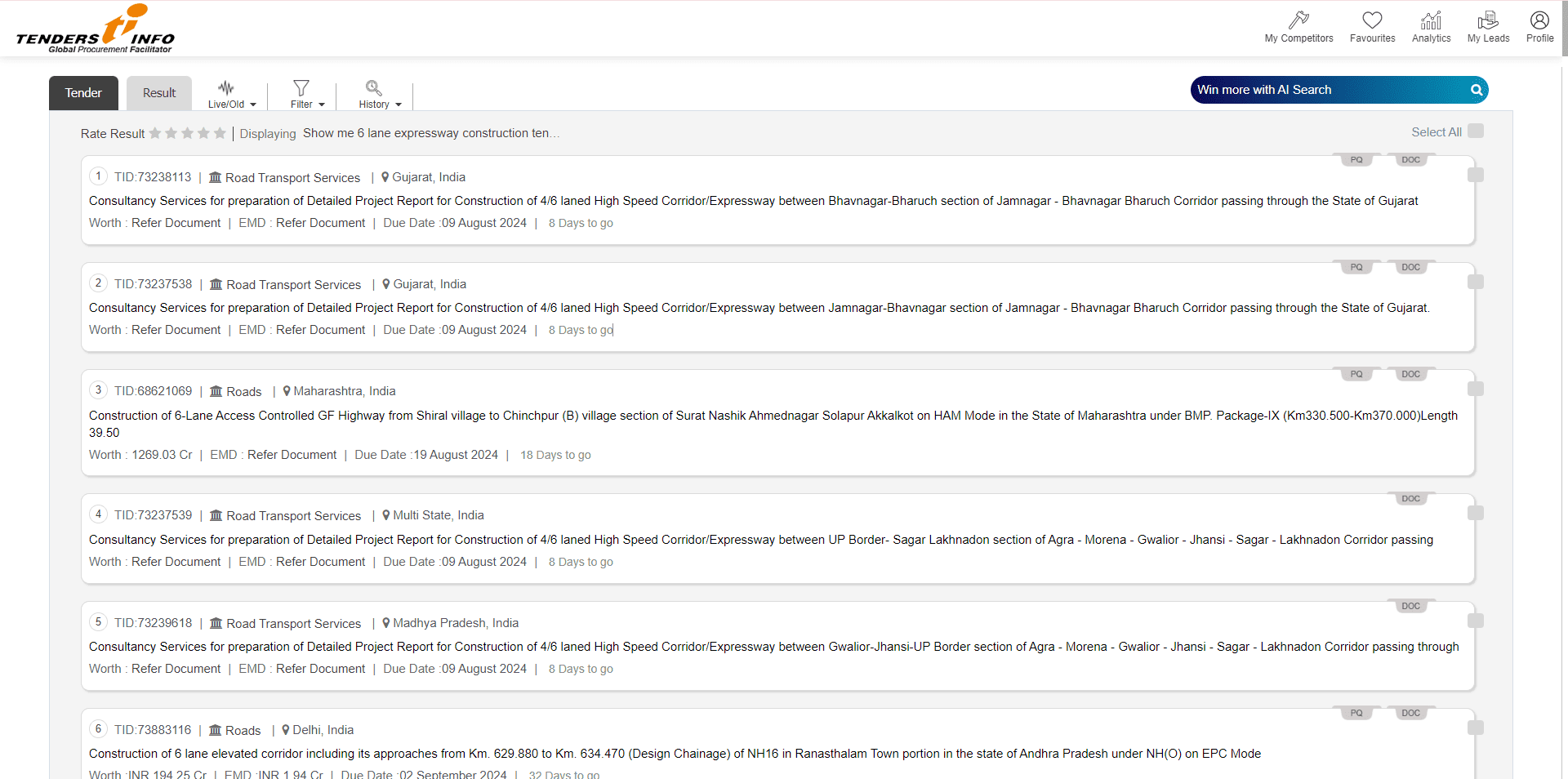The height and width of the screenshot is (779, 1568).
Task: Open the Profile user icon
Action: point(1539,20)
